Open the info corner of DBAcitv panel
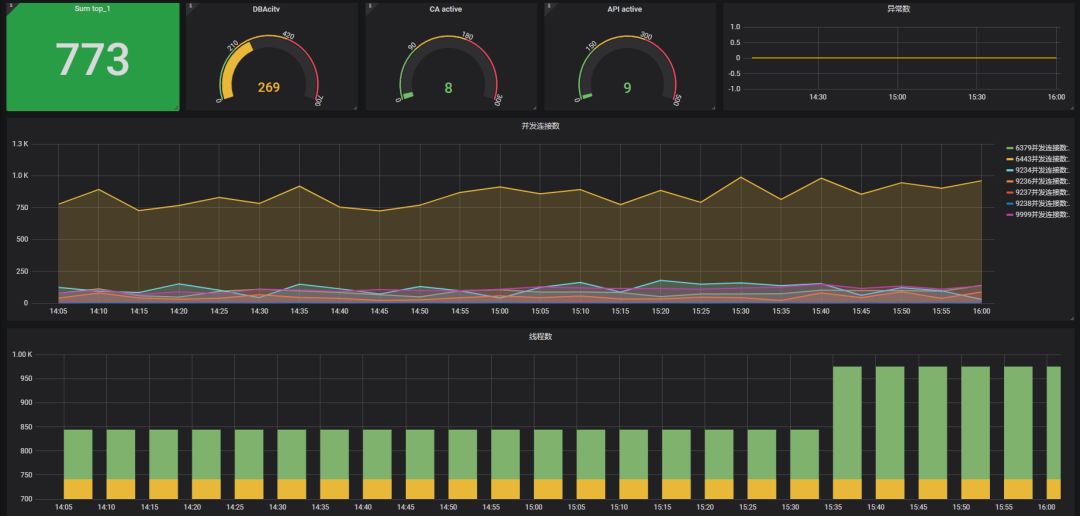The image size is (1080, 516). pos(191,6)
